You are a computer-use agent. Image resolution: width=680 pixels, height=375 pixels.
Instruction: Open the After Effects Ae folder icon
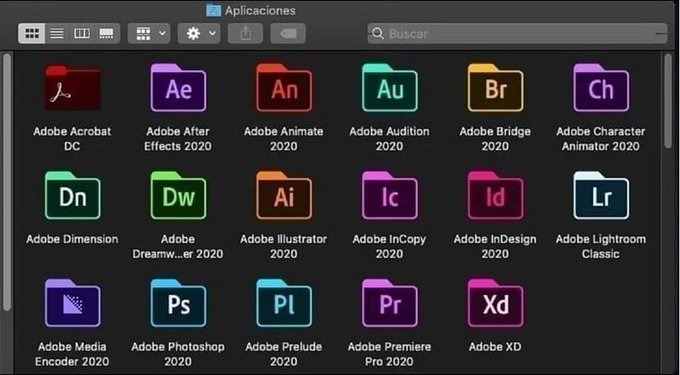178,88
